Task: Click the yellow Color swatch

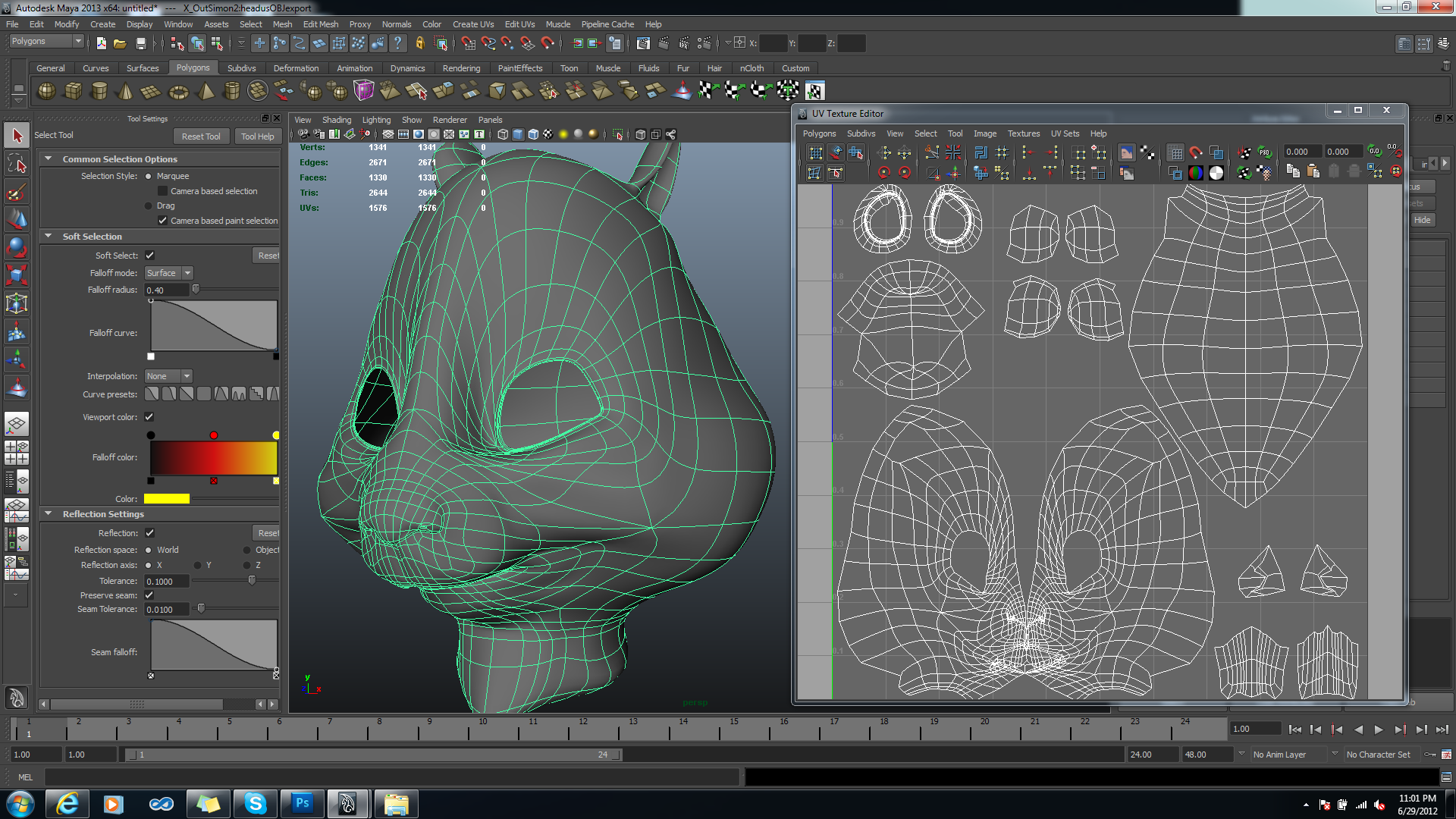Action: pyautogui.click(x=166, y=499)
